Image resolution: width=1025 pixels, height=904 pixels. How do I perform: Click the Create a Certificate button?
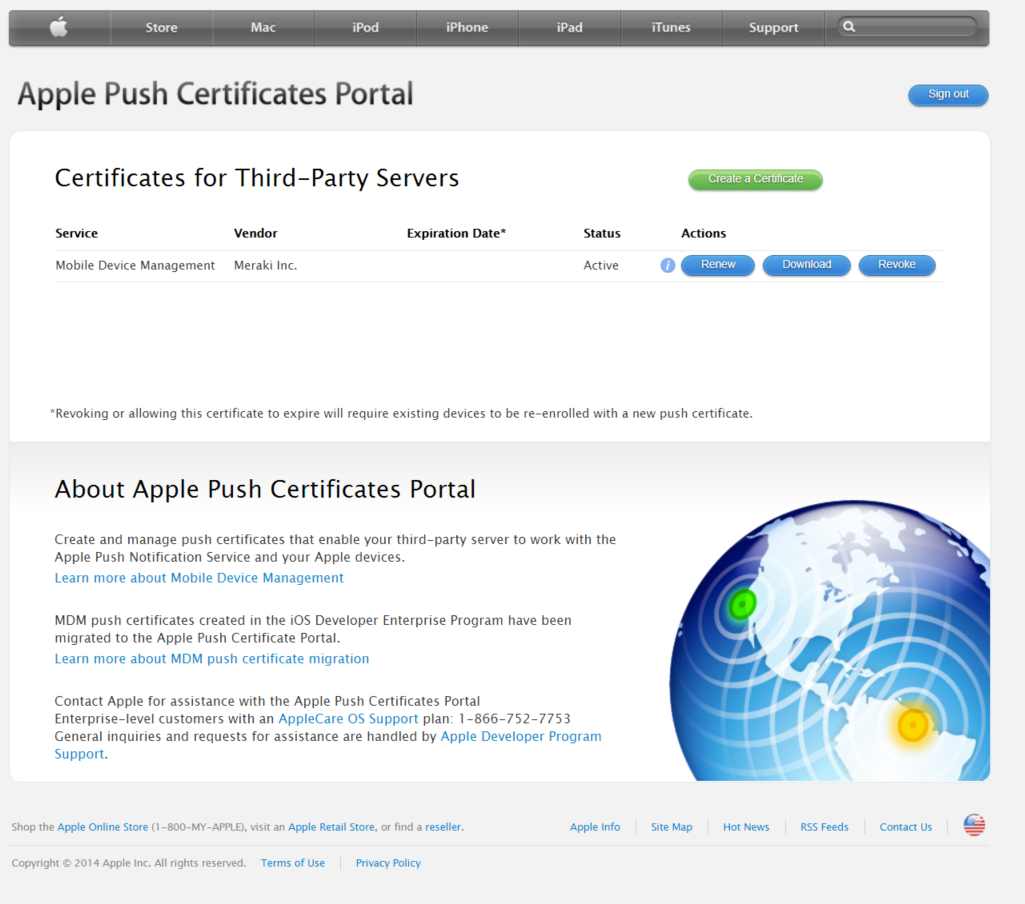point(755,179)
